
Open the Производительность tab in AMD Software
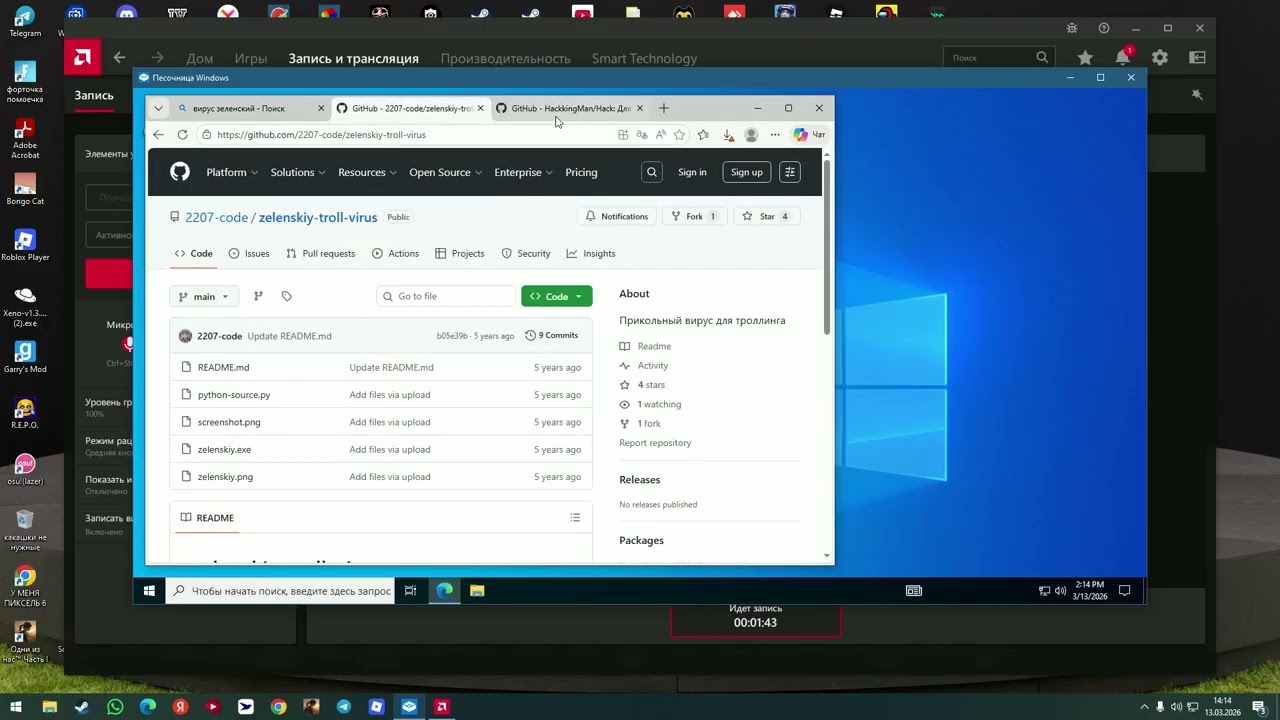pyautogui.click(x=506, y=58)
